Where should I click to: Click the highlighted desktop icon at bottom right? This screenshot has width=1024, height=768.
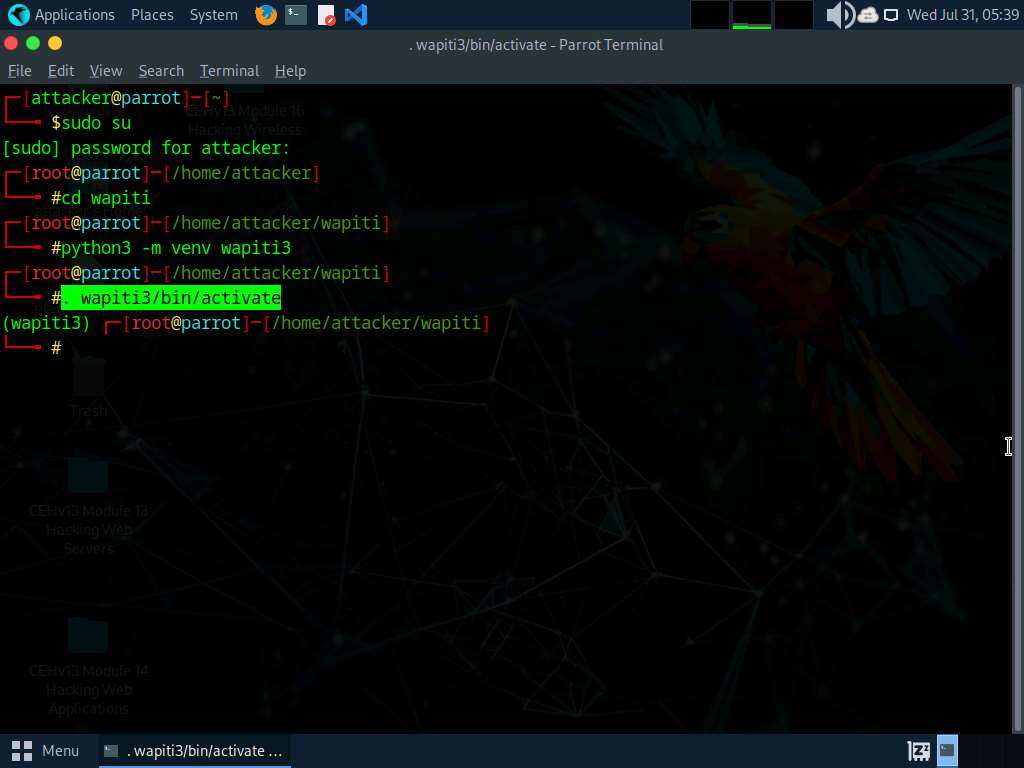coord(947,750)
